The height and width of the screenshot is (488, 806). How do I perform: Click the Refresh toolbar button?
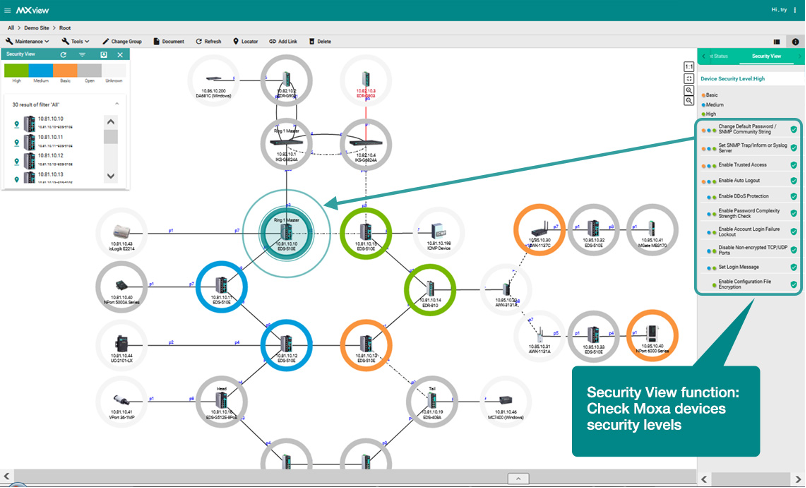tap(205, 42)
